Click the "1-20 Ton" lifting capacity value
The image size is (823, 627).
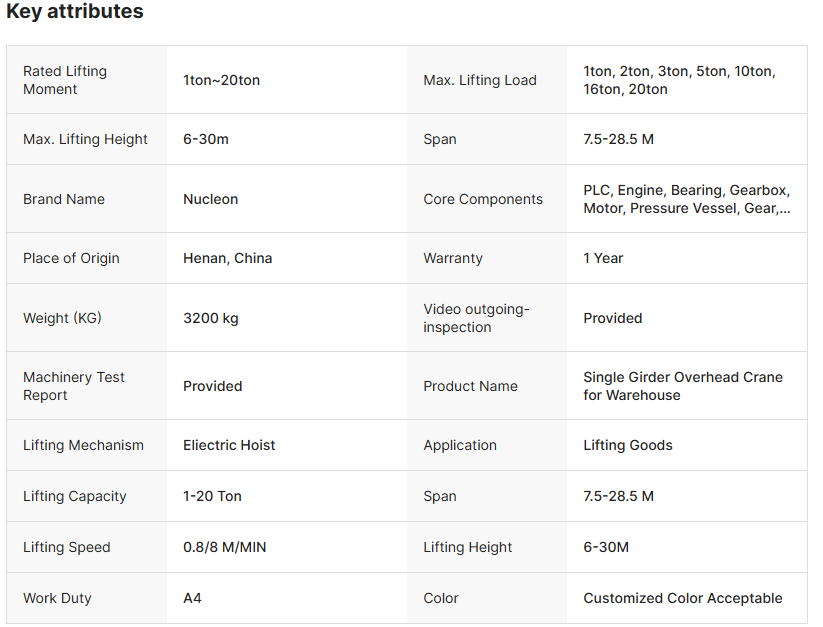coord(212,496)
